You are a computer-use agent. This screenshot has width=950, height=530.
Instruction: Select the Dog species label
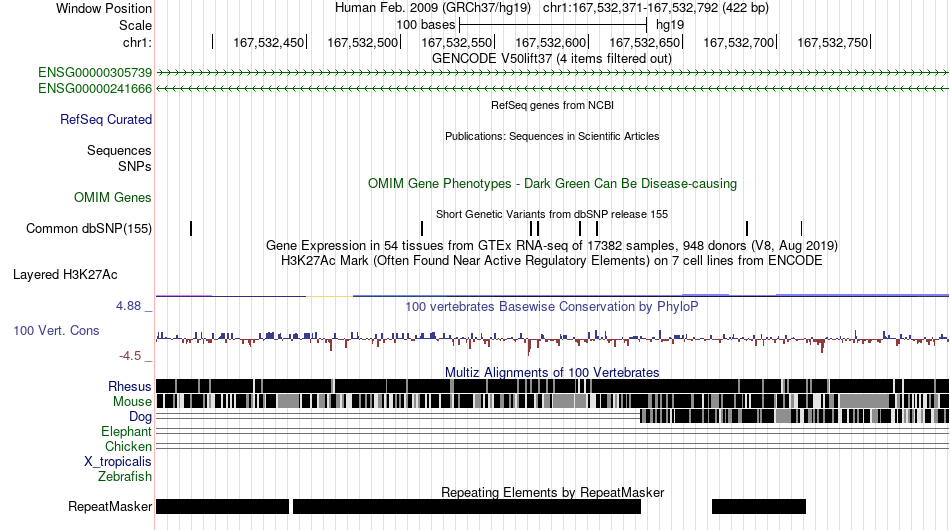coord(141,417)
